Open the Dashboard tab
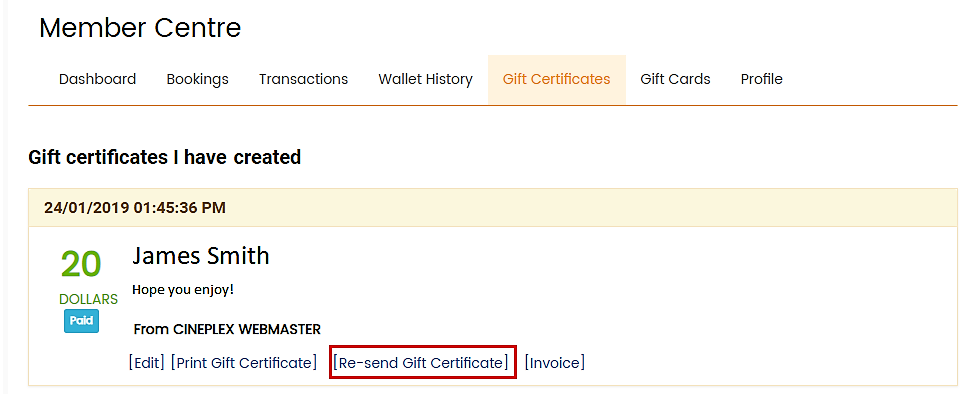Image resolution: width=963 pixels, height=394 pixels. 97,79
